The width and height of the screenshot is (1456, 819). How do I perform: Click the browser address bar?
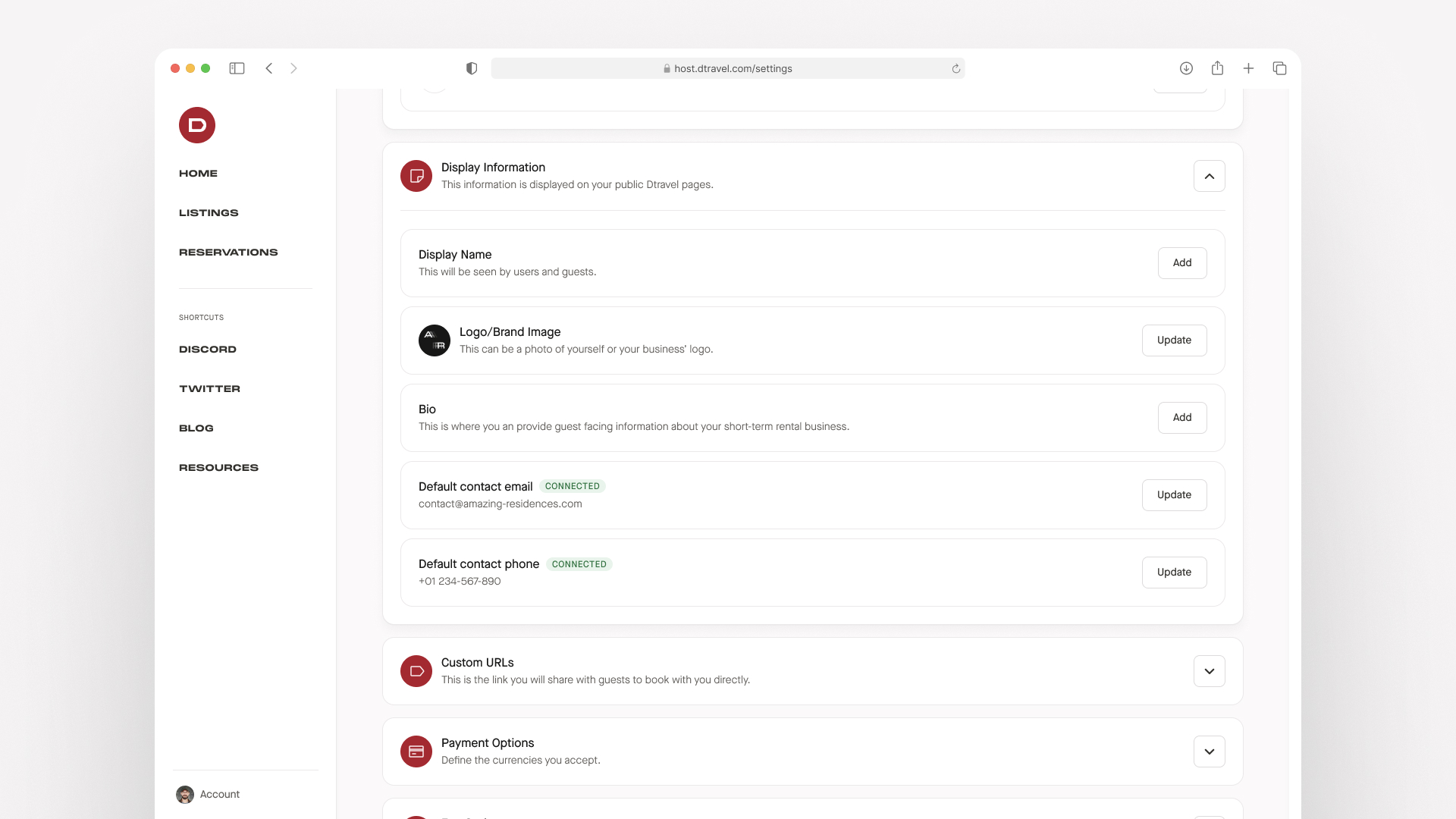coord(728,68)
